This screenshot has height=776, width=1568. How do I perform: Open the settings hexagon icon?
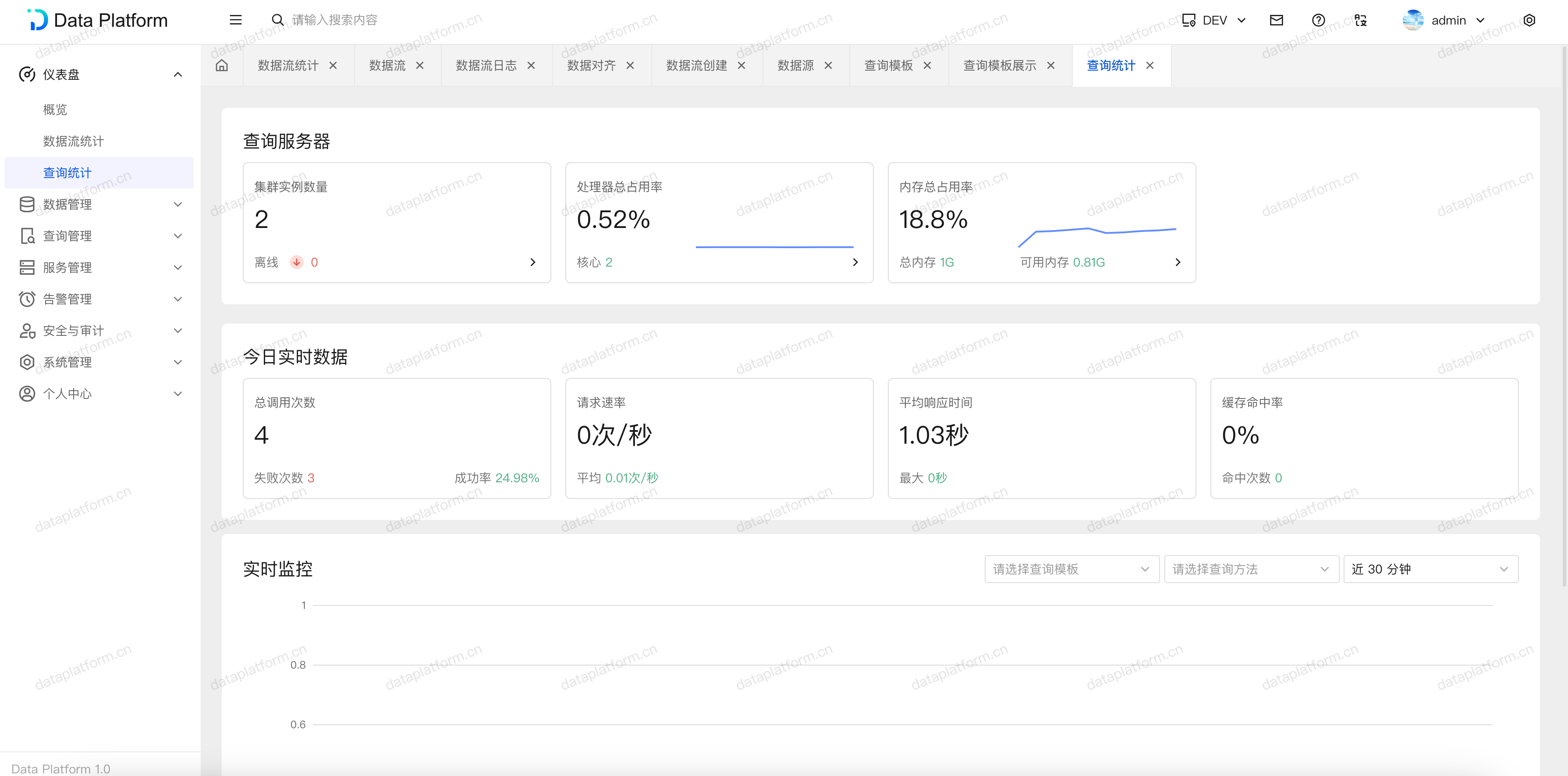tap(1529, 20)
